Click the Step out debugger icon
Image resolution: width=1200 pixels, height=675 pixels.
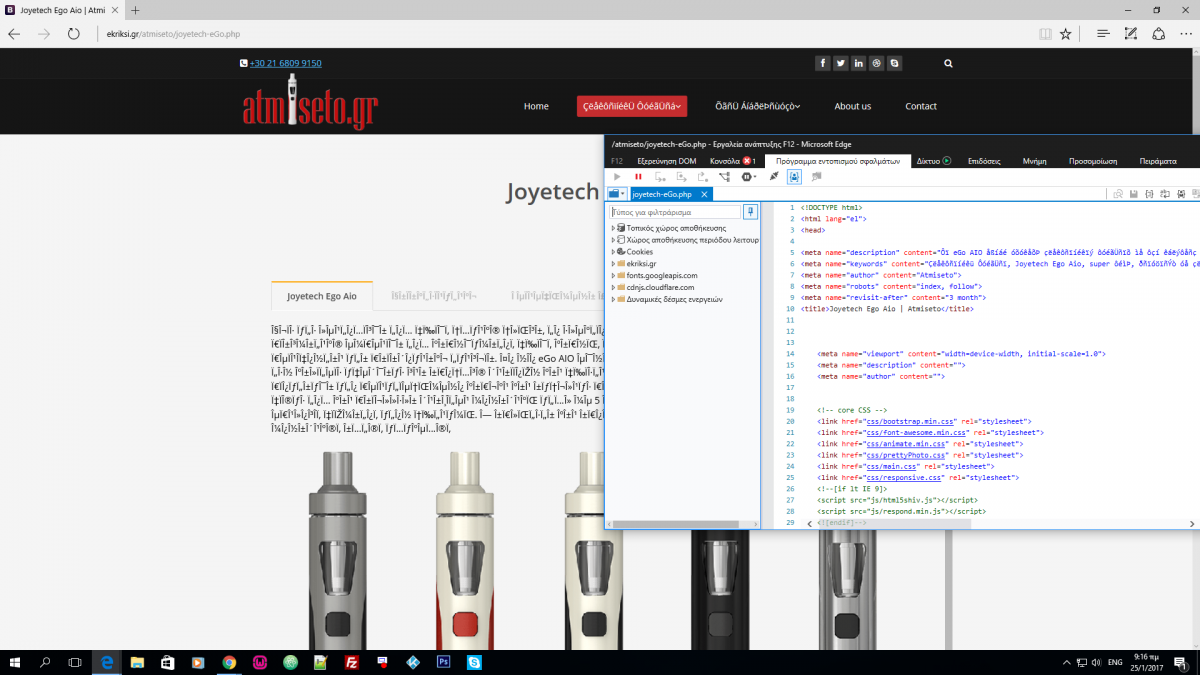pos(703,176)
